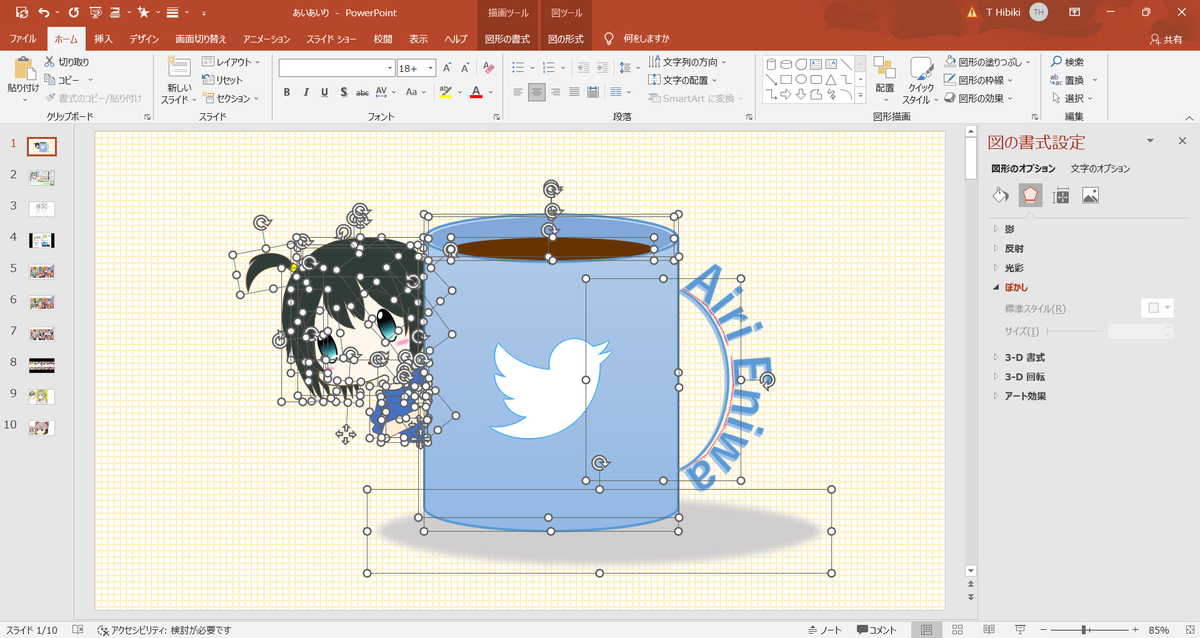This screenshot has height=638, width=1200.
Task: Justify text alignment
Action: coord(574,91)
